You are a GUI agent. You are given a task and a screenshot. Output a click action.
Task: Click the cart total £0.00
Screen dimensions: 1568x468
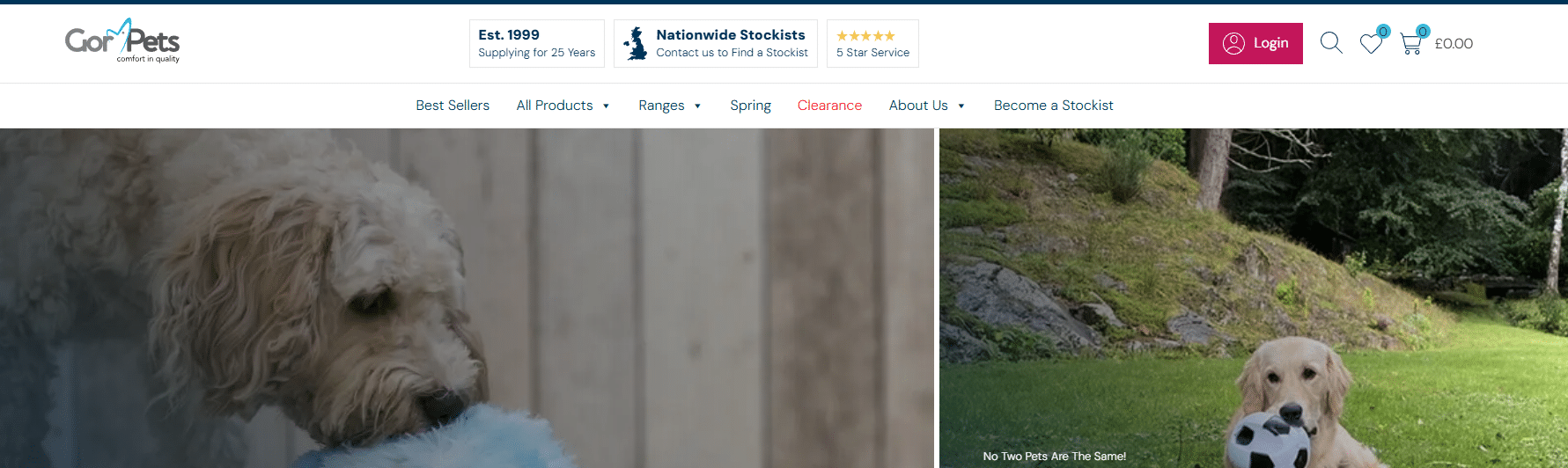[x=1454, y=44]
